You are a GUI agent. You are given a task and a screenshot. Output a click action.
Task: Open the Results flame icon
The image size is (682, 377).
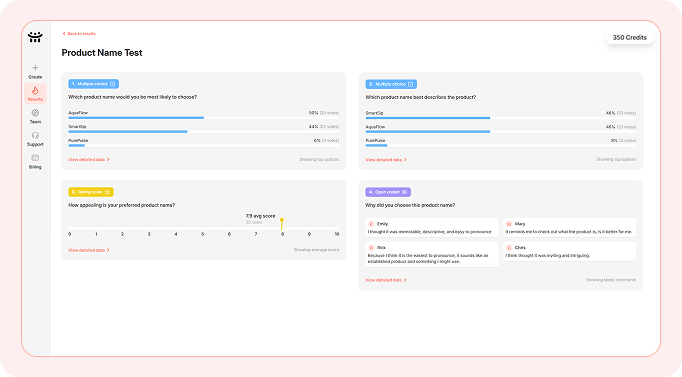point(35,90)
